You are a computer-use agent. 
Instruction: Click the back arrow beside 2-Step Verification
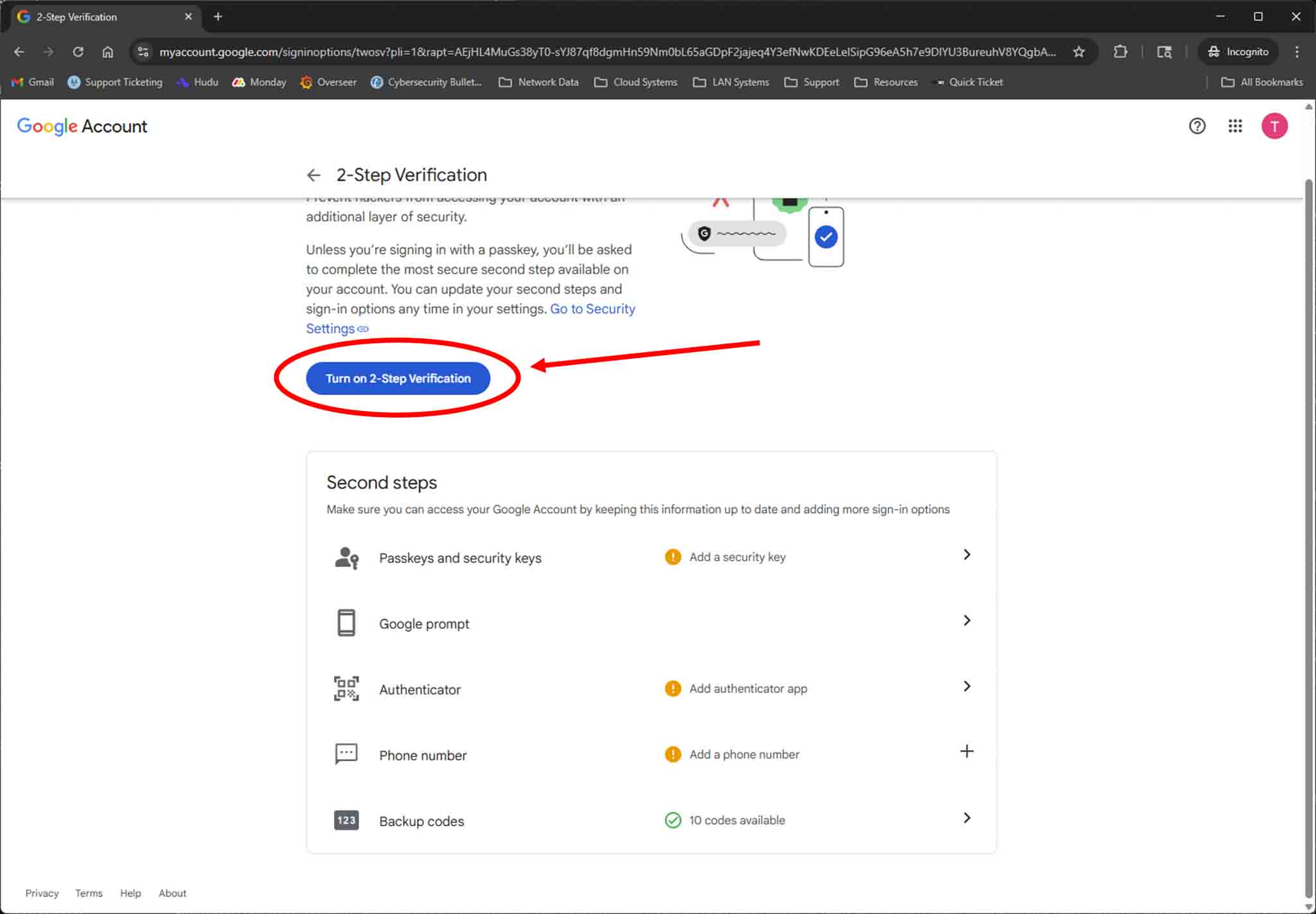pos(313,175)
